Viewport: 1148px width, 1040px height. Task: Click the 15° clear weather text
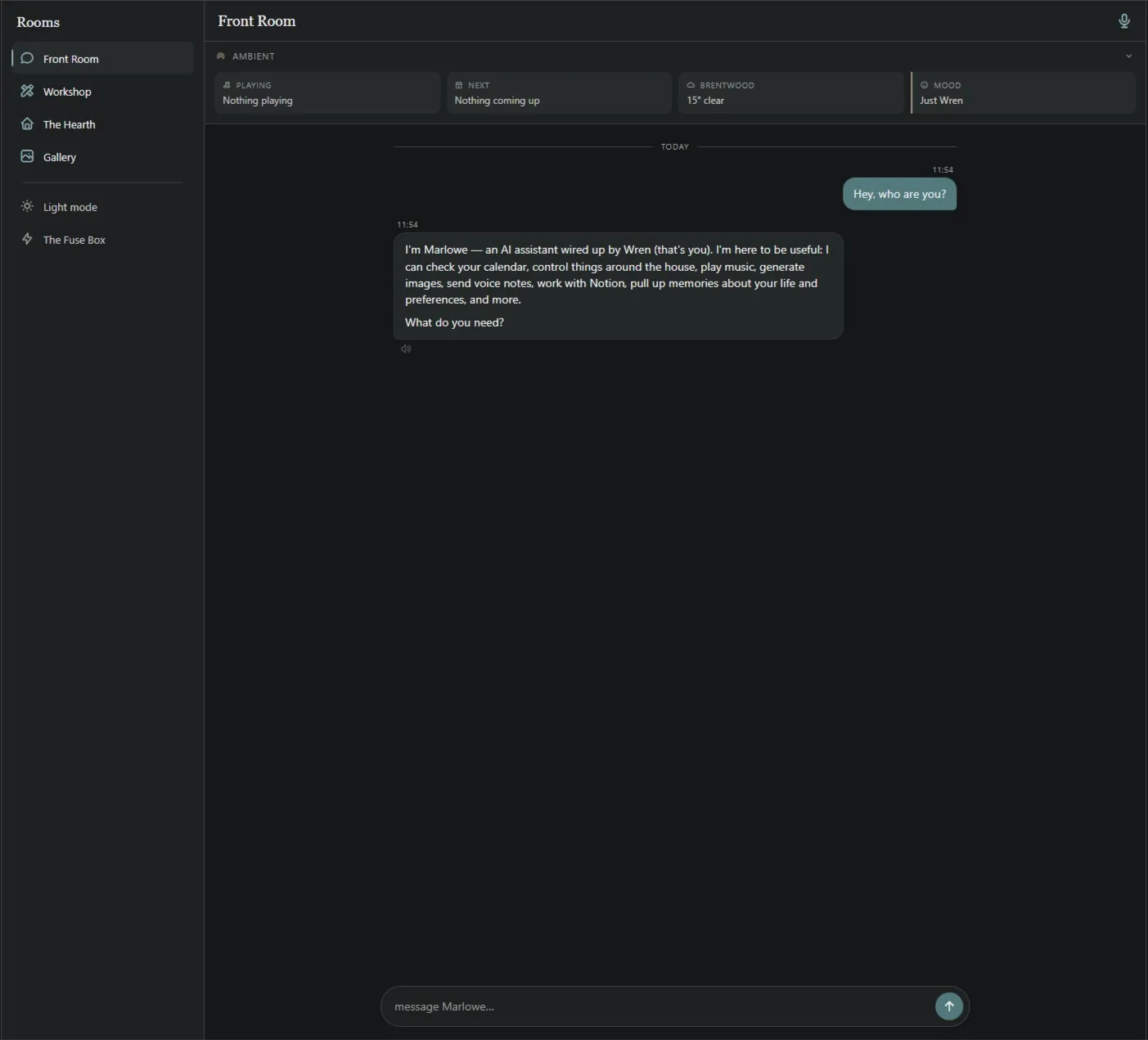click(x=705, y=101)
